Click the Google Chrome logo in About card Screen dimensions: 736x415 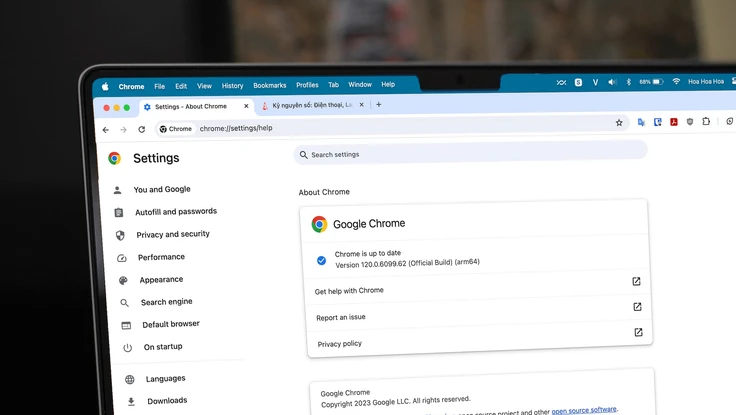[319, 224]
